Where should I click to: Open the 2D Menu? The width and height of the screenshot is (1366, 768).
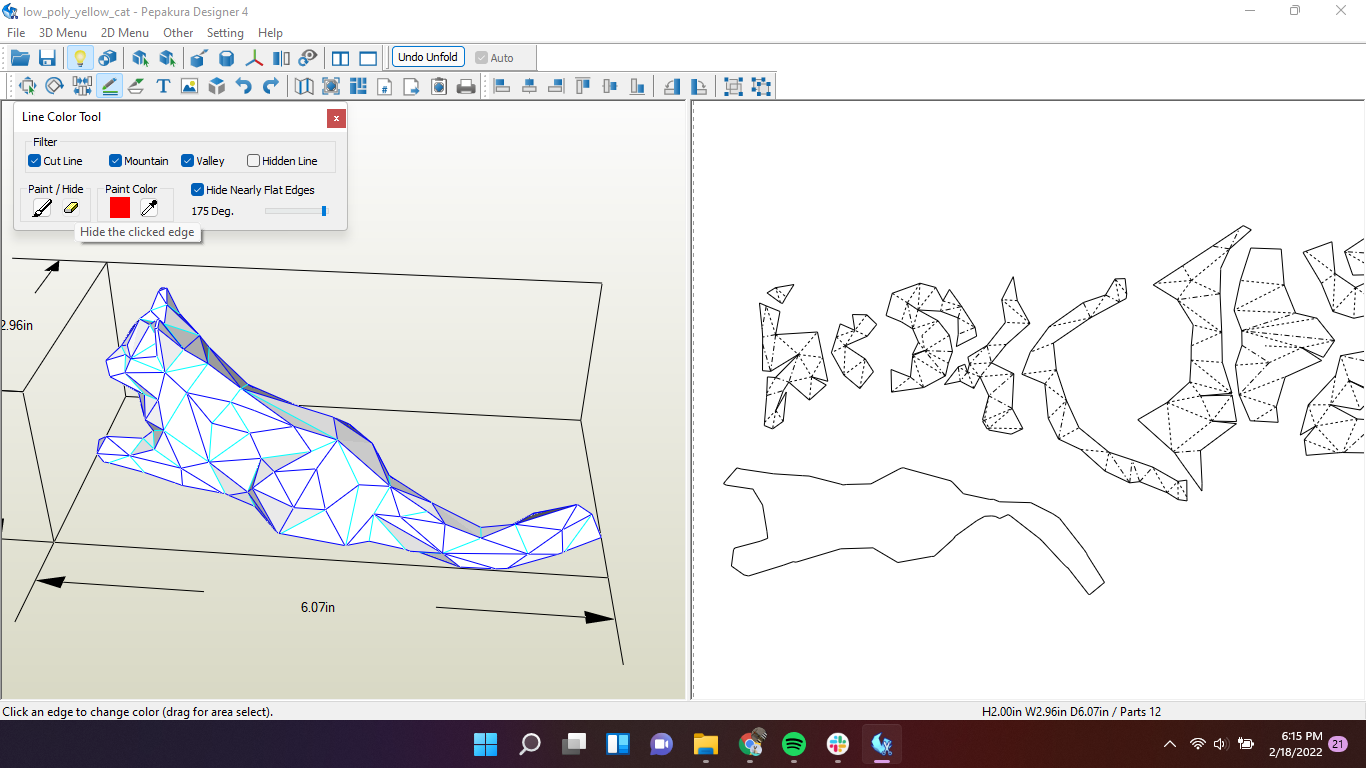[124, 32]
